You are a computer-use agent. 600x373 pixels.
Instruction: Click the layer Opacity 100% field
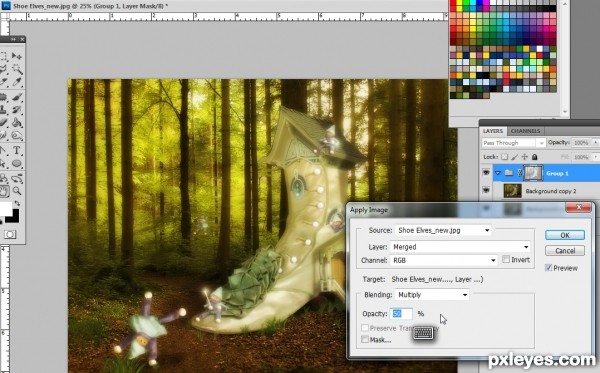click(582, 142)
